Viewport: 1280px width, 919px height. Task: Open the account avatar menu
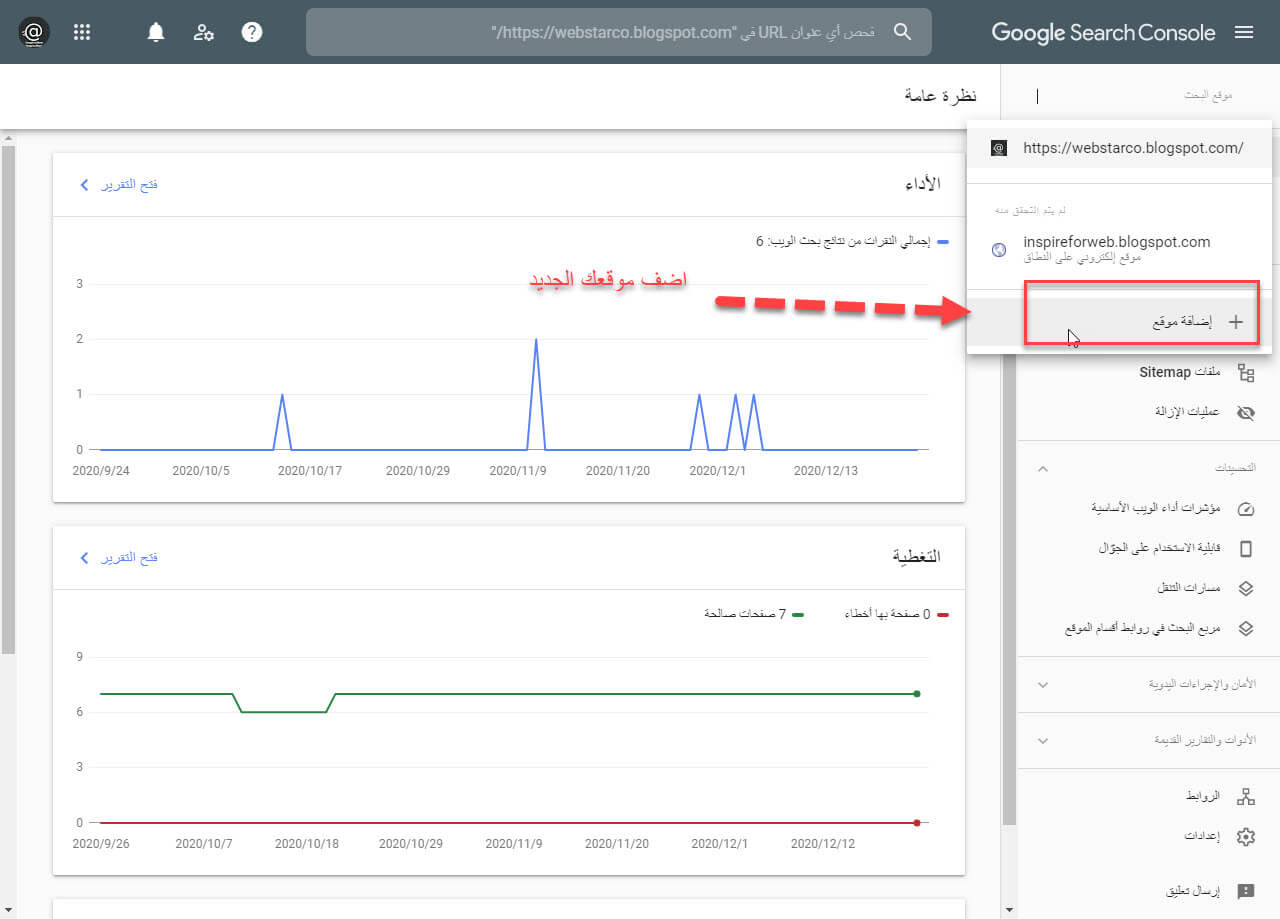click(x=33, y=32)
